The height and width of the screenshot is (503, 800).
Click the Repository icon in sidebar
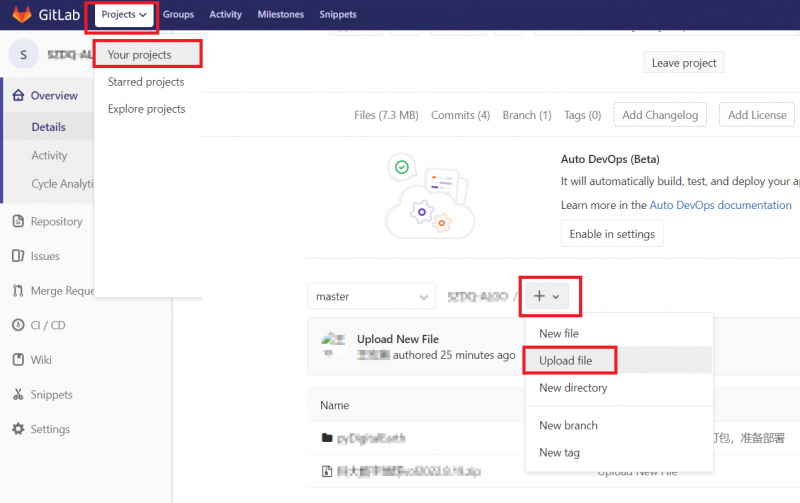(x=18, y=222)
